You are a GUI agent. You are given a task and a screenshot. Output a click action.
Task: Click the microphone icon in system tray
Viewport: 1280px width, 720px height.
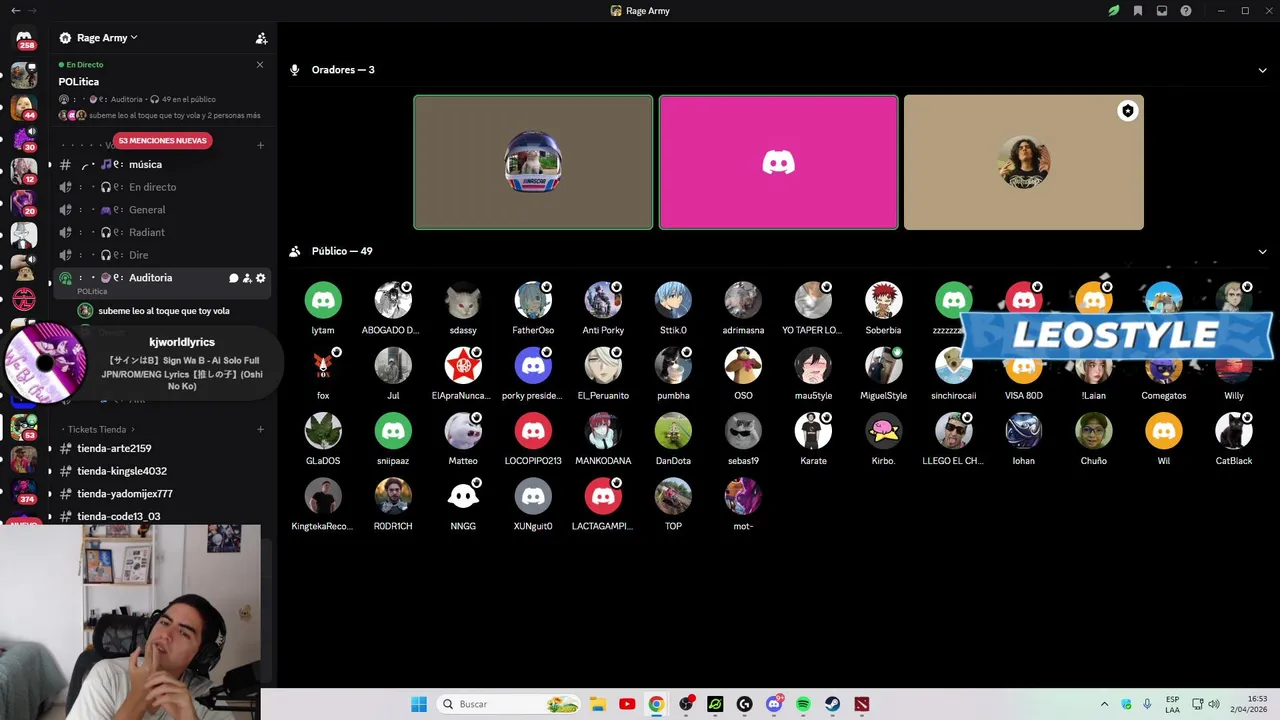[1147, 704]
